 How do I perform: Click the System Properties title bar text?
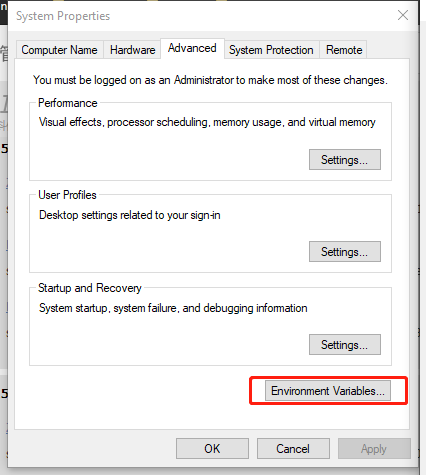[63, 16]
